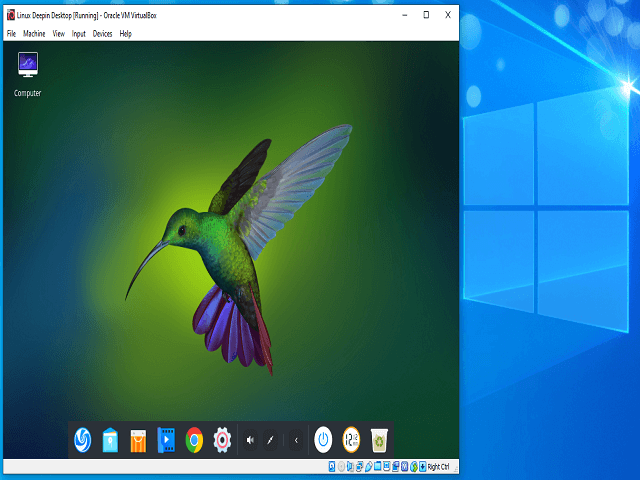Screen dimensions: 640x480
Task: Open the trash bin in the dock
Action: [x=379, y=439]
